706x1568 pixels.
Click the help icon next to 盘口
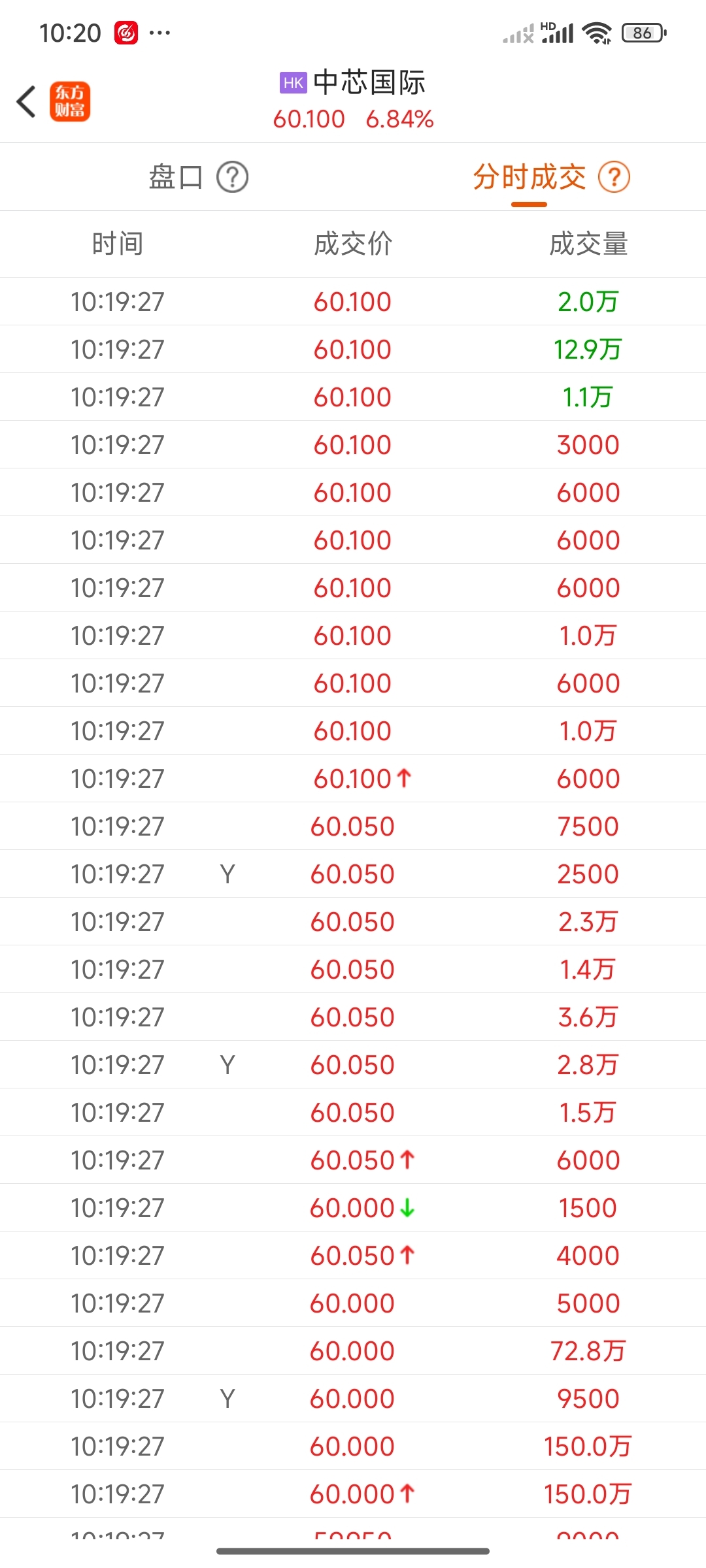tap(233, 177)
